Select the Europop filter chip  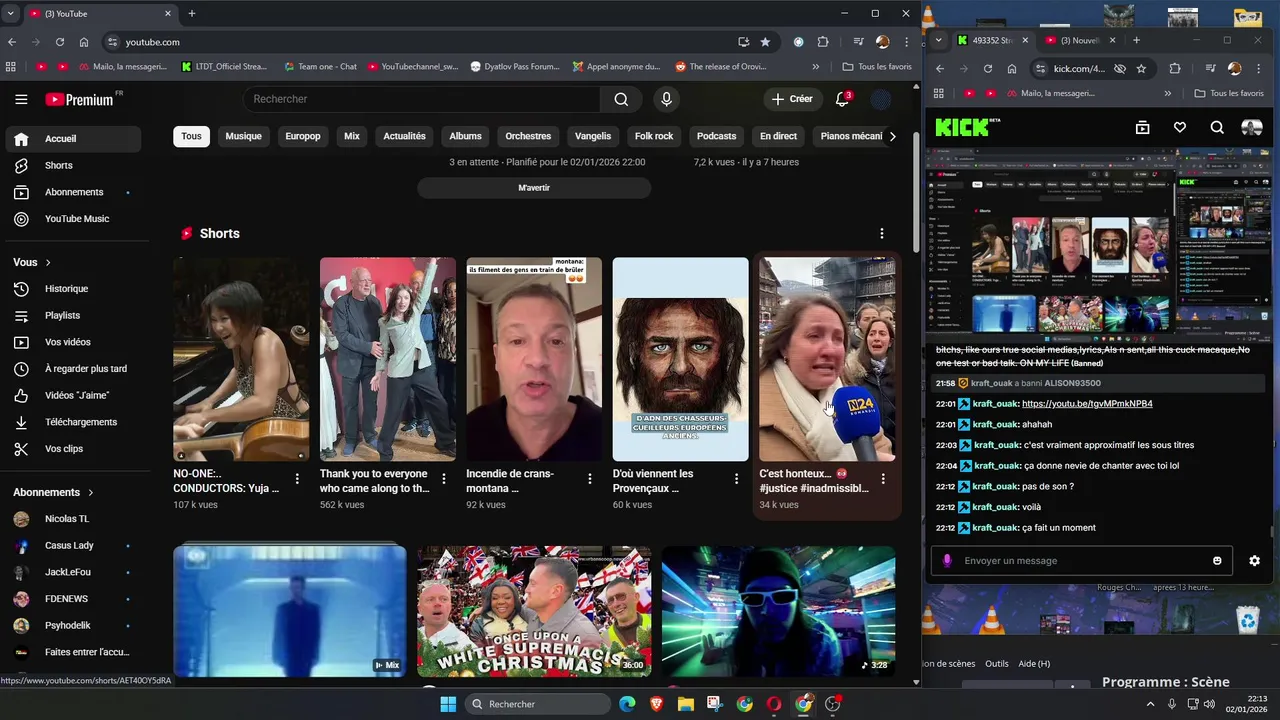[x=303, y=136]
